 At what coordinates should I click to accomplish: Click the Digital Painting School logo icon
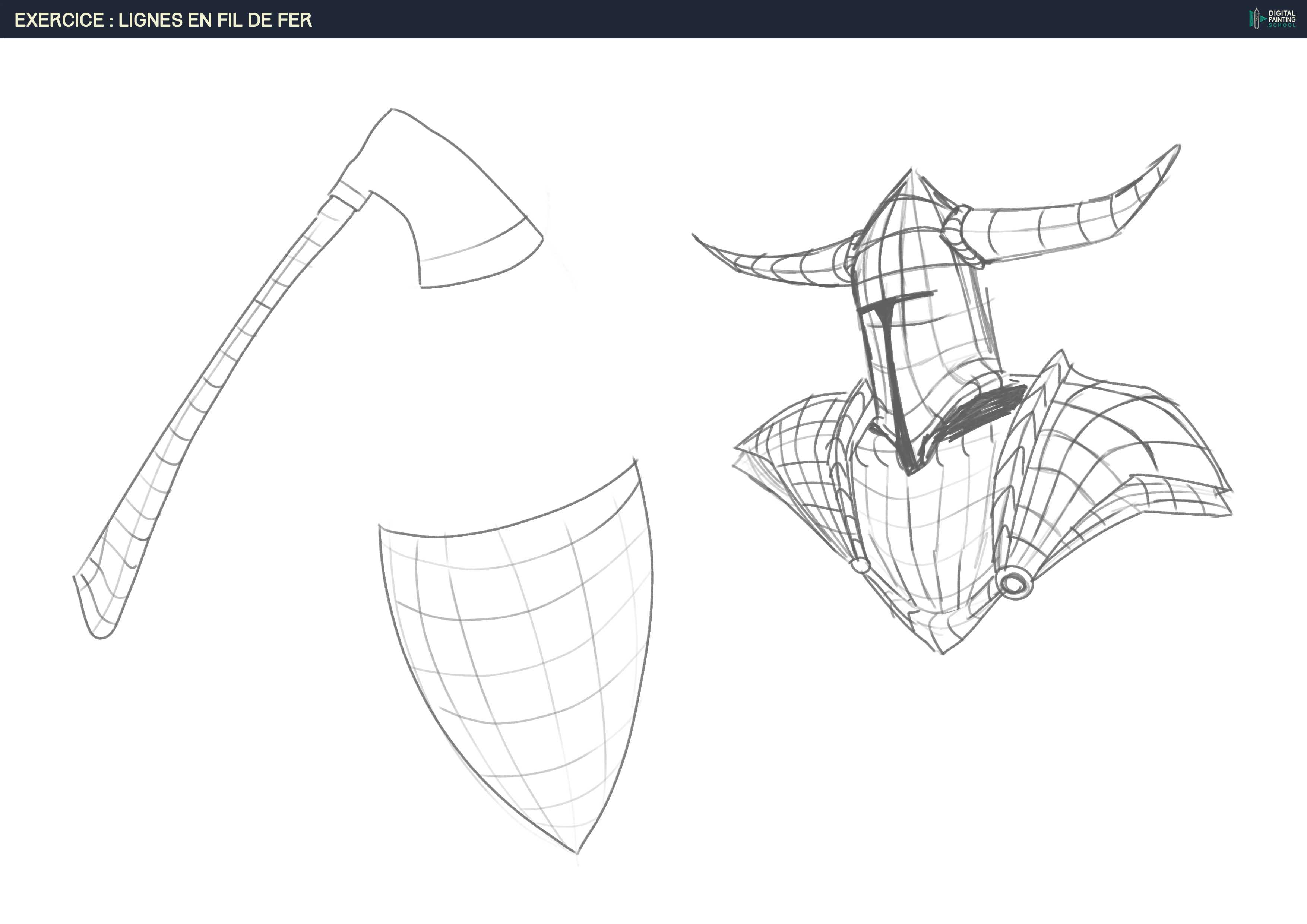pyautogui.click(x=1257, y=19)
